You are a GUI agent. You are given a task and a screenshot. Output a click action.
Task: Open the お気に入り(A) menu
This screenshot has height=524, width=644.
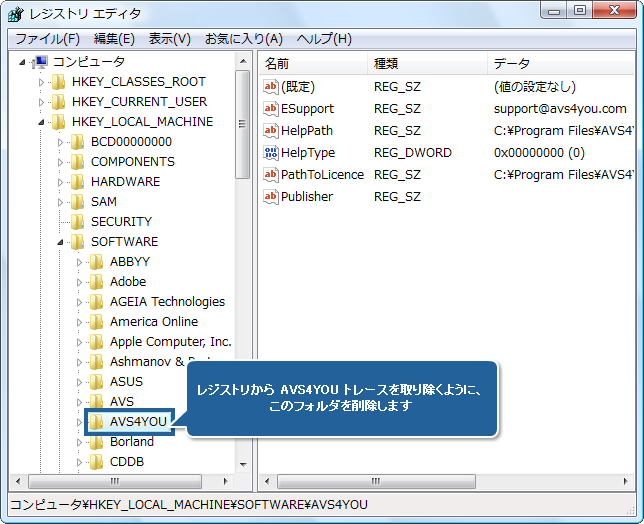(244, 39)
